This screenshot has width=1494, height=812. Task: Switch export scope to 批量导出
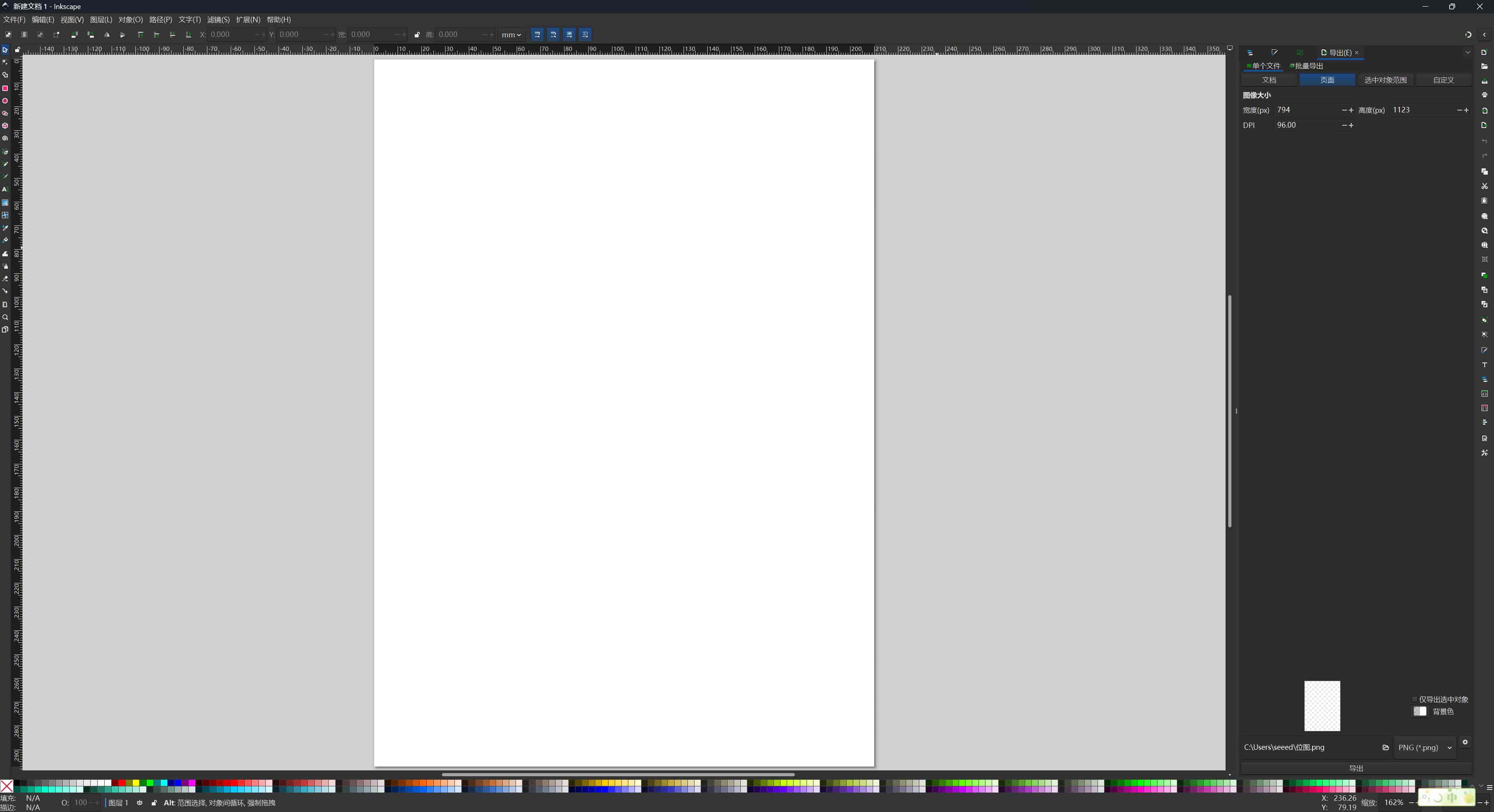click(x=1307, y=65)
